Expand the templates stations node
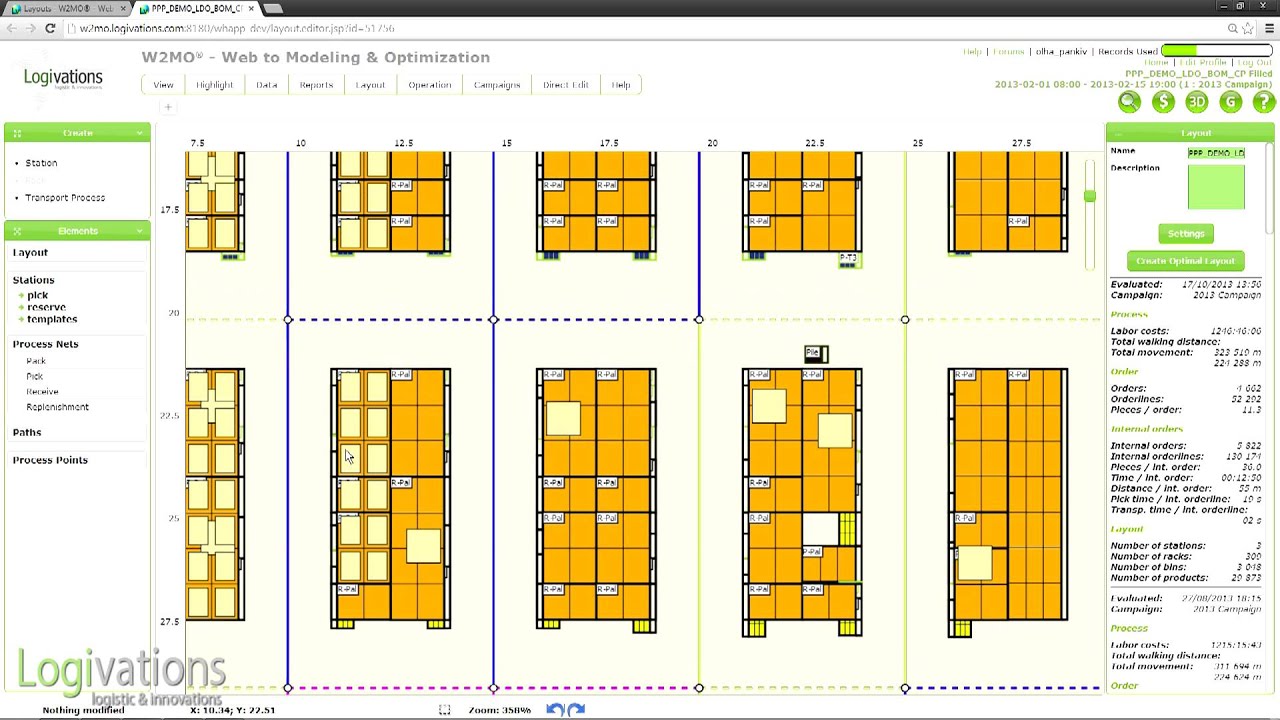1280x720 pixels. coord(20,320)
